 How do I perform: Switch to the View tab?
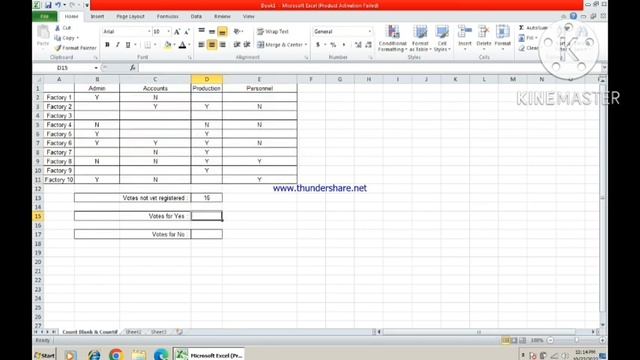point(249,16)
